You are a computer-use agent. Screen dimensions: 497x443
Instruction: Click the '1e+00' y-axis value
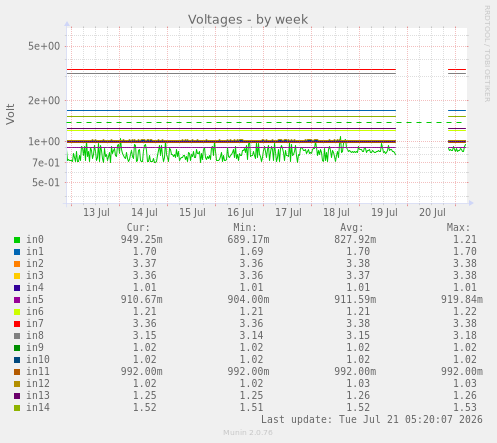(x=44, y=141)
